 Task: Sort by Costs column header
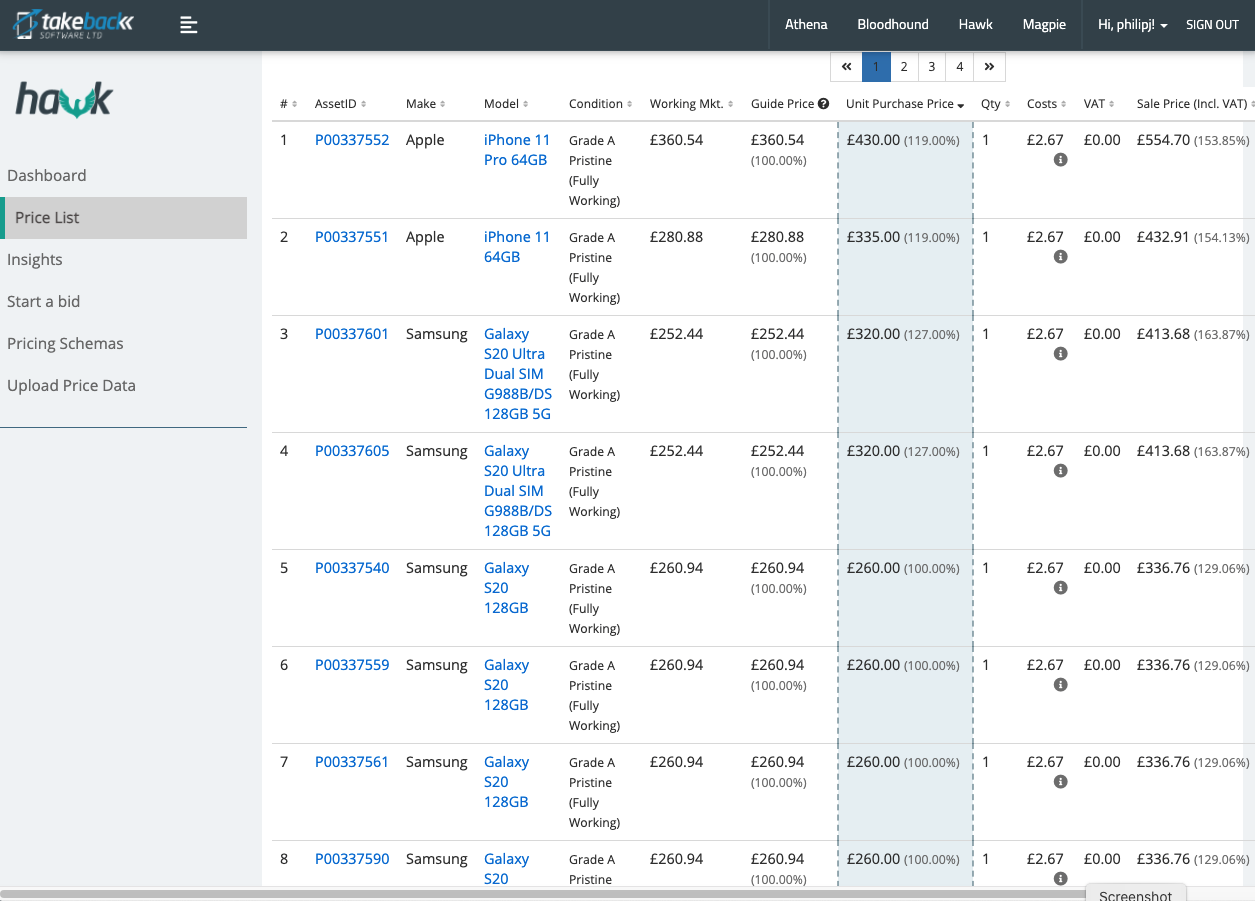(x=1047, y=104)
